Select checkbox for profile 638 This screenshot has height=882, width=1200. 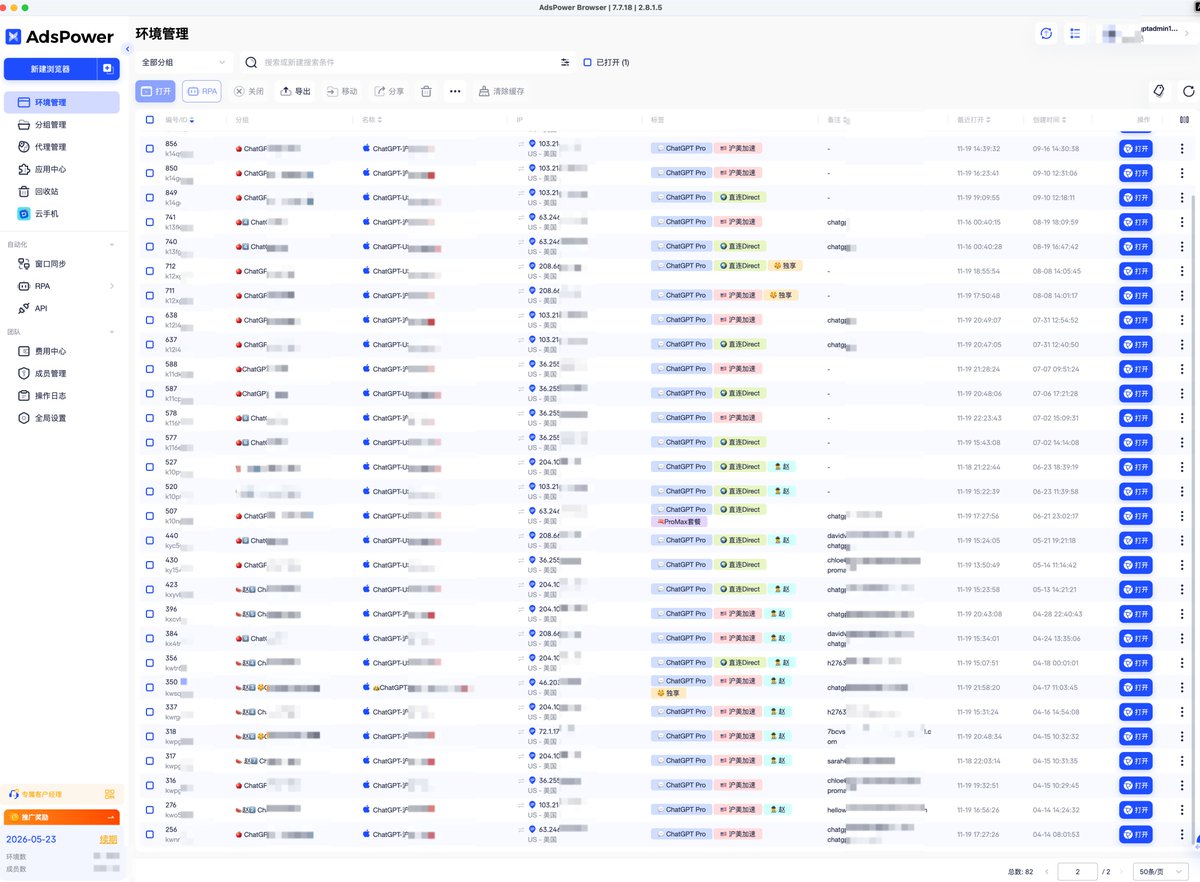(x=150, y=320)
